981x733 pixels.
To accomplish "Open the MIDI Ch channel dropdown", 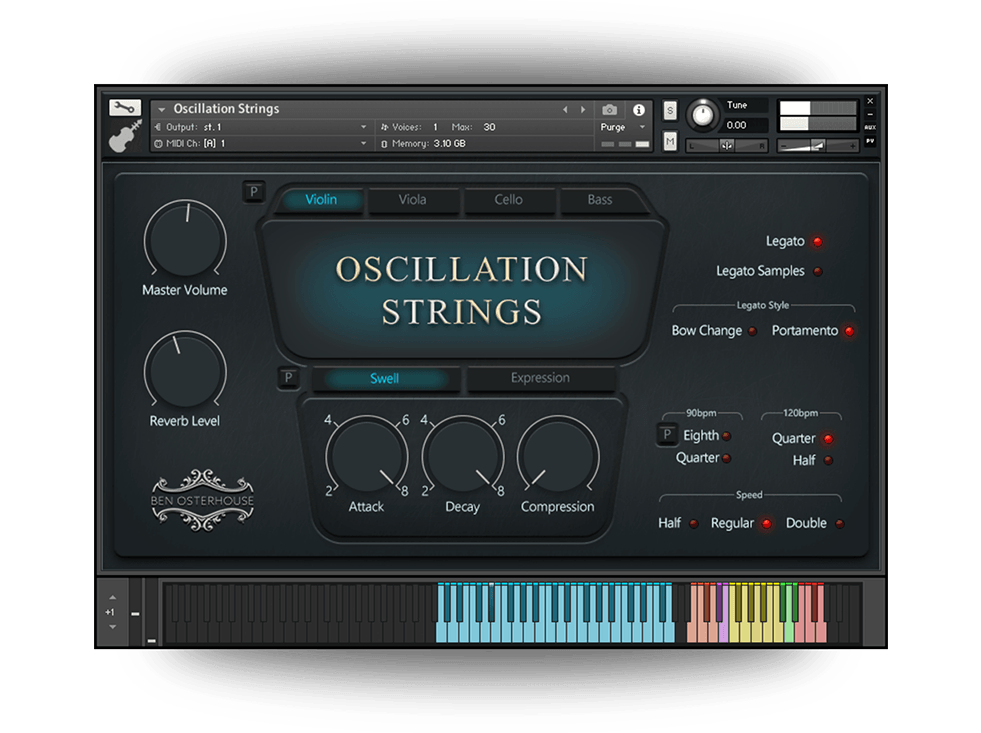I will coord(363,143).
